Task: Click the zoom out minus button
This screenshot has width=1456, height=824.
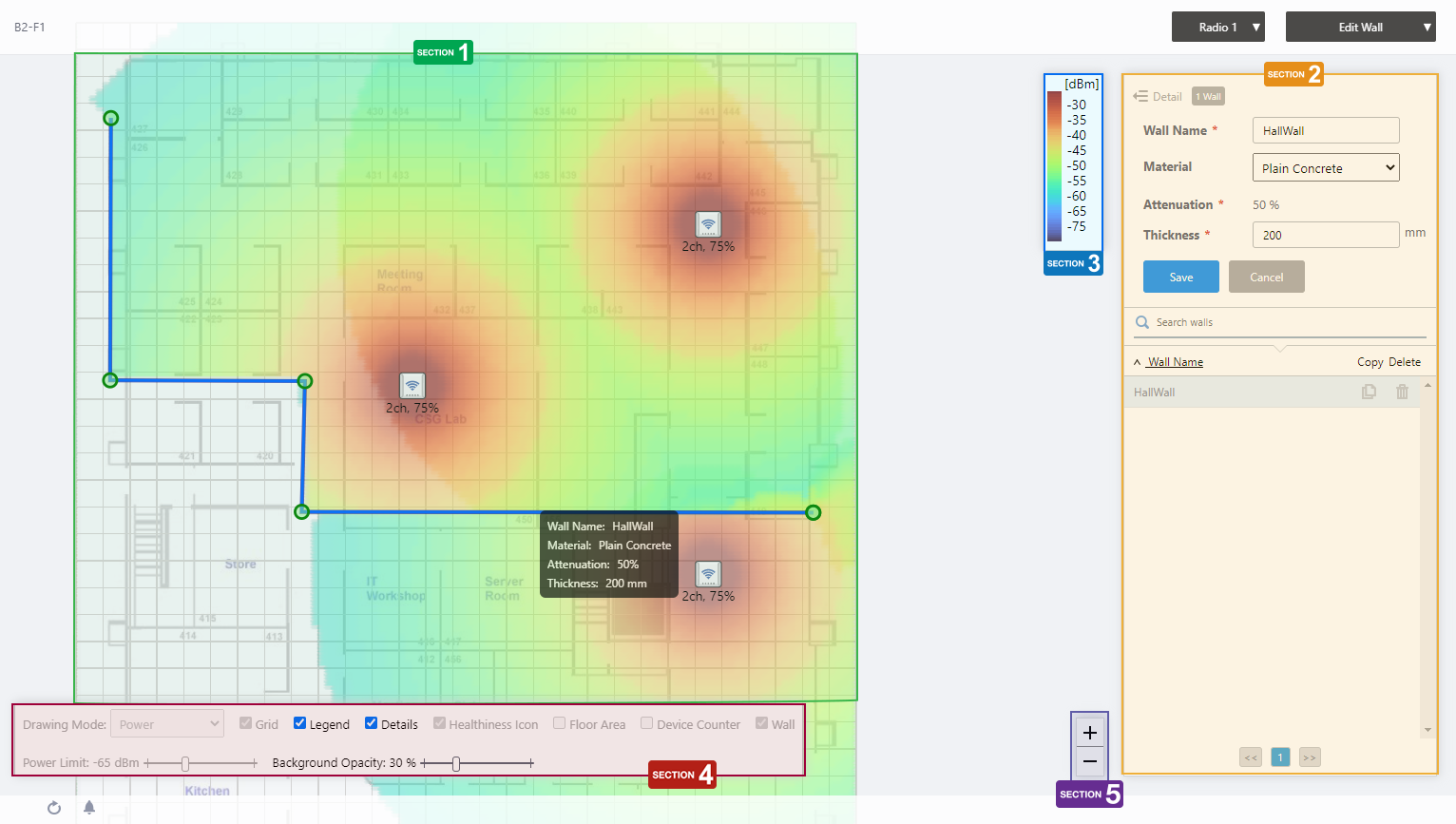Action: coord(1089,761)
